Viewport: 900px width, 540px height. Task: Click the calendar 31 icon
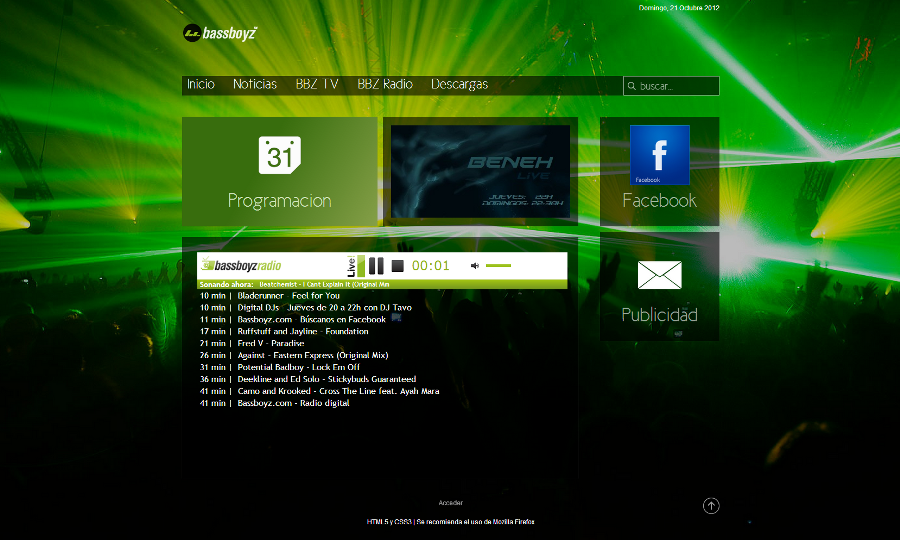pos(280,155)
